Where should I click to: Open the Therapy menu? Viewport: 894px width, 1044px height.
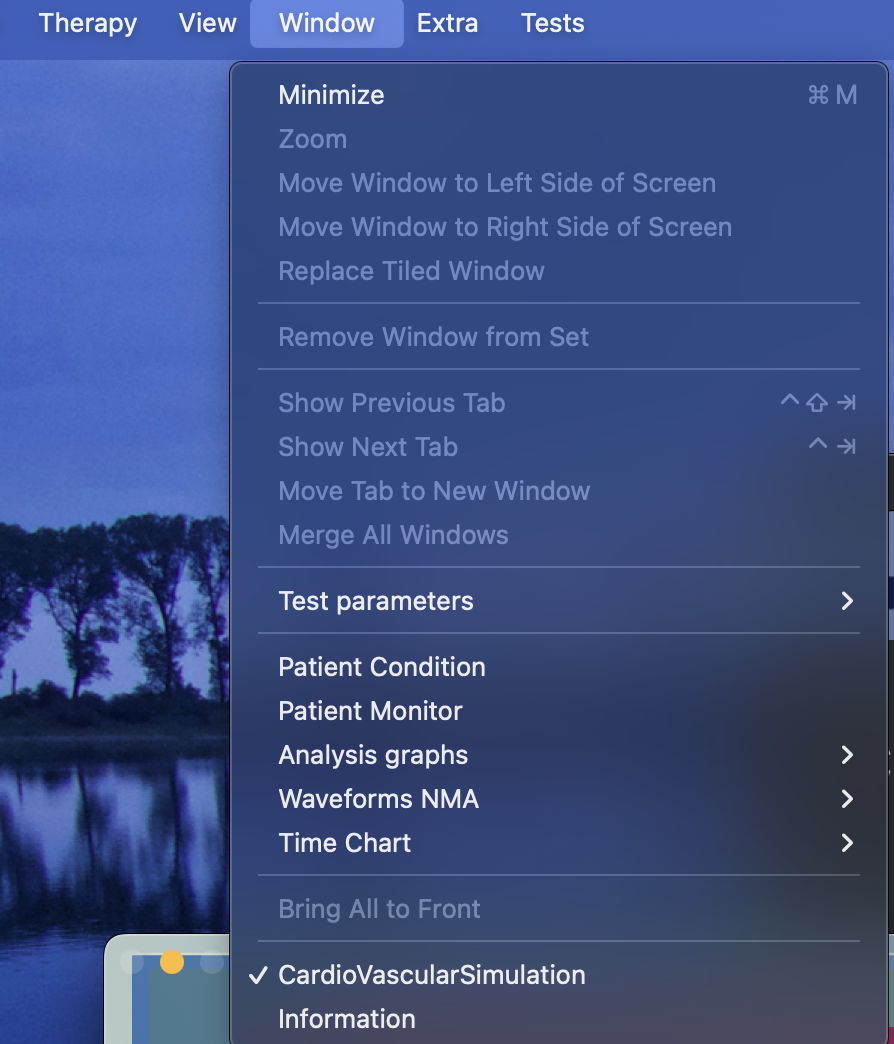click(x=88, y=23)
